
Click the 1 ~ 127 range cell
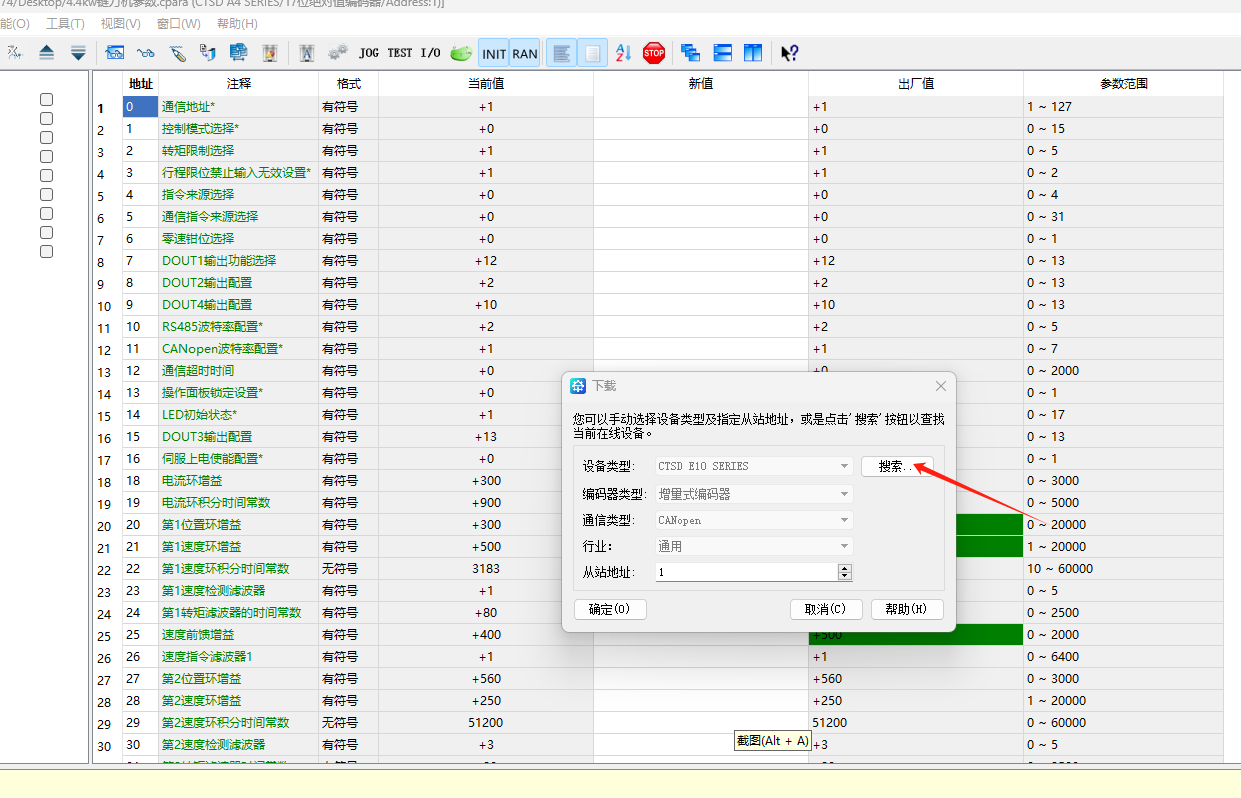coord(1123,106)
